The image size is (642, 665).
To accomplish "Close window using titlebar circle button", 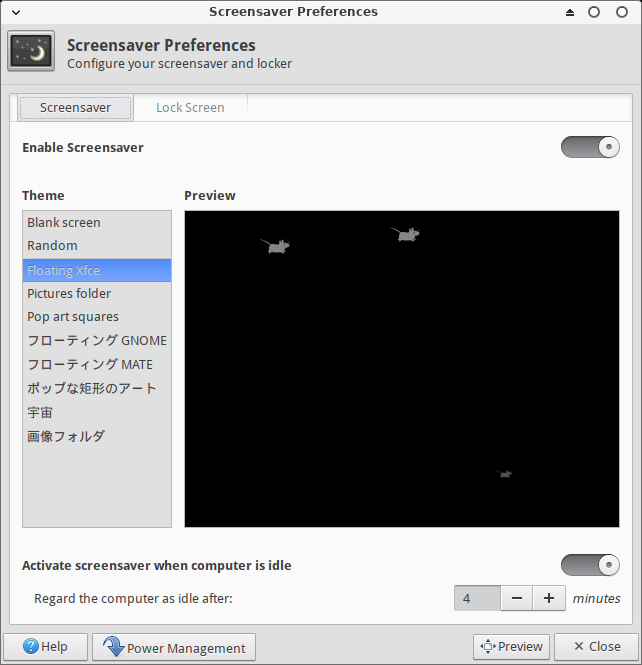I will [622, 12].
